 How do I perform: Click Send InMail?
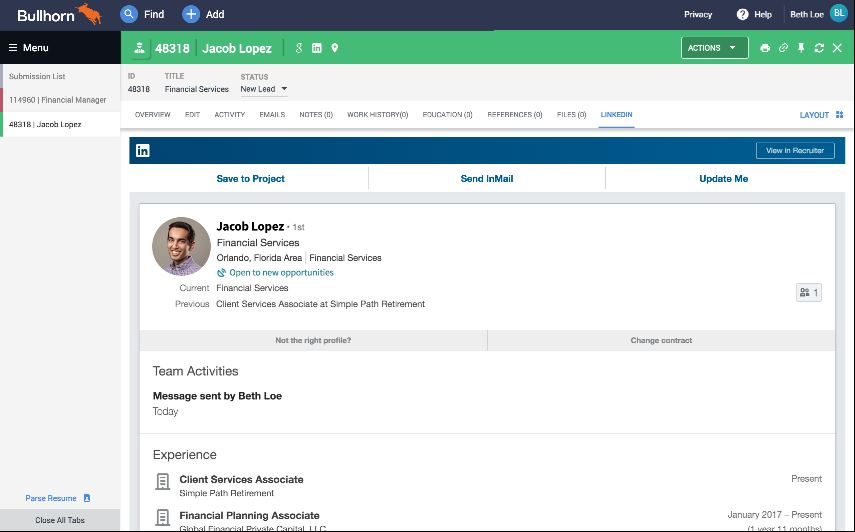[486, 178]
